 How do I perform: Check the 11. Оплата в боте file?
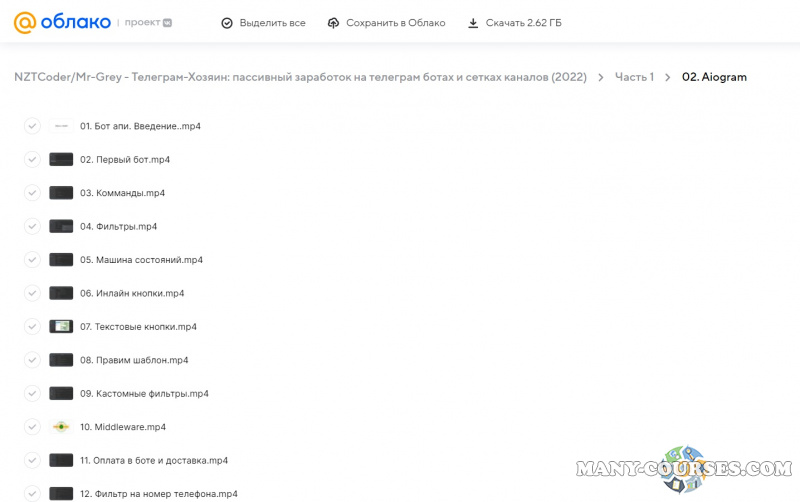click(x=32, y=461)
